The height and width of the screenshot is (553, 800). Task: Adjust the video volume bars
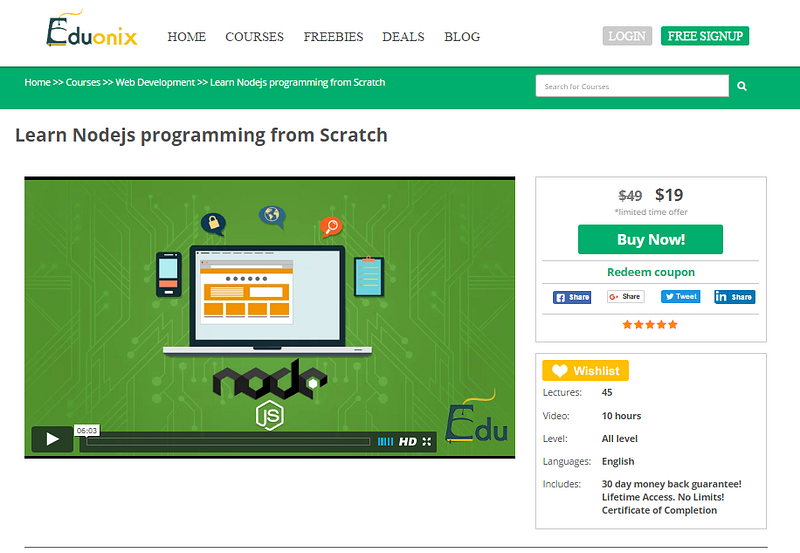pyautogui.click(x=385, y=442)
